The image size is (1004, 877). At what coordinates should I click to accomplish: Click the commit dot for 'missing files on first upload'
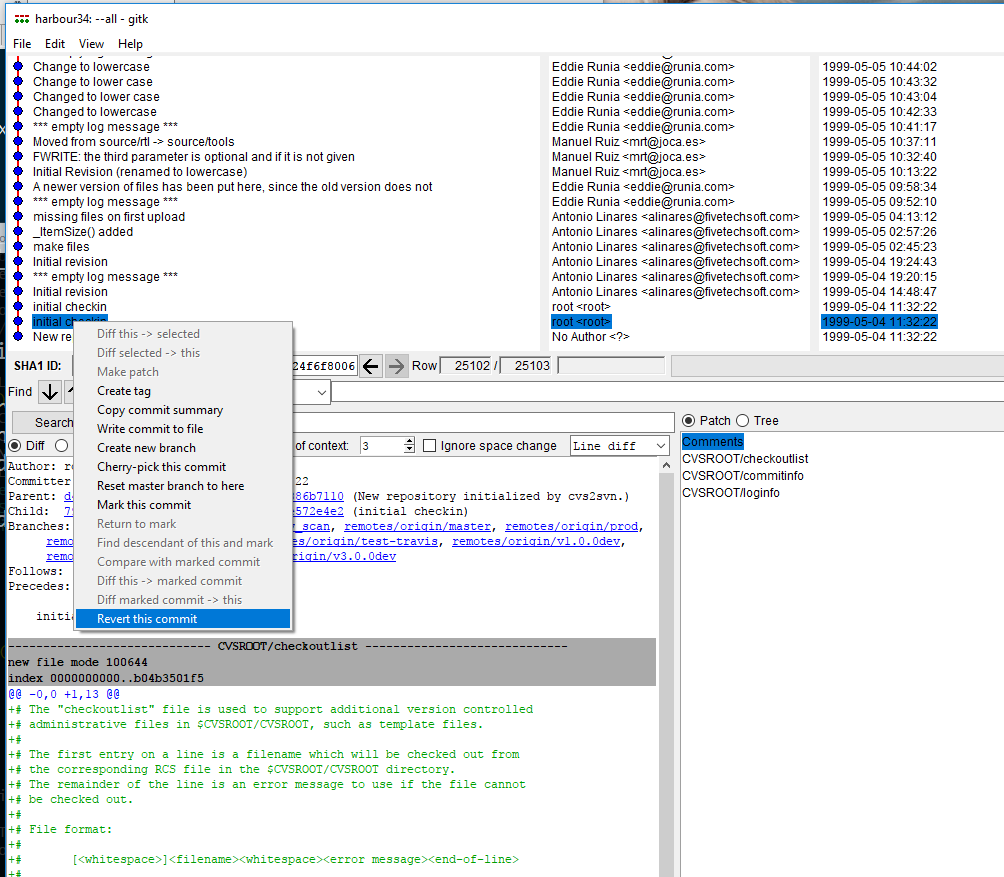click(18, 217)
